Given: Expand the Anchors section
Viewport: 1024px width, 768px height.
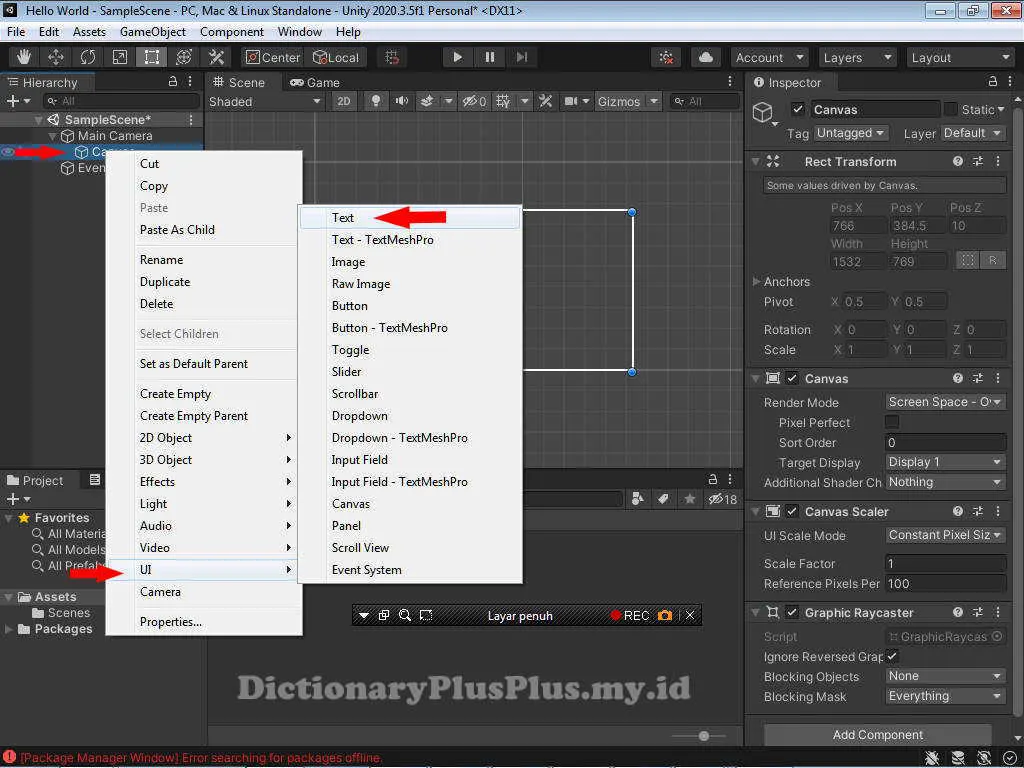Looking at the screenshot, I should click(x=756, y=281).
